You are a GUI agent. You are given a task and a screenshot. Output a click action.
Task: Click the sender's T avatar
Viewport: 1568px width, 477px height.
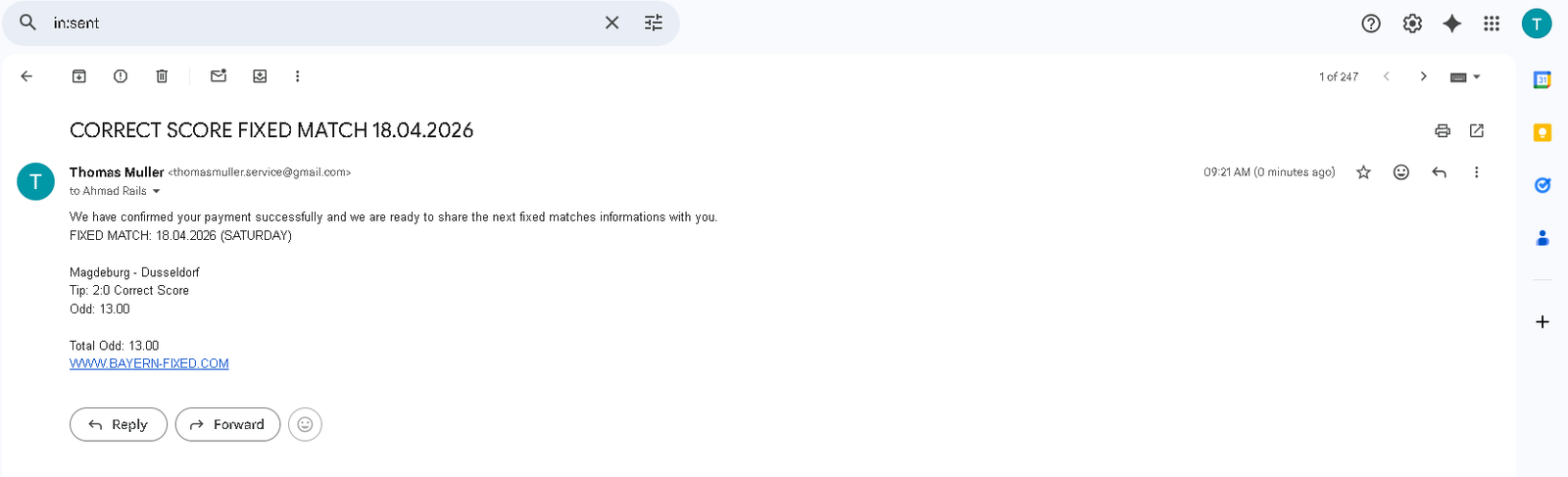[36, 181]
